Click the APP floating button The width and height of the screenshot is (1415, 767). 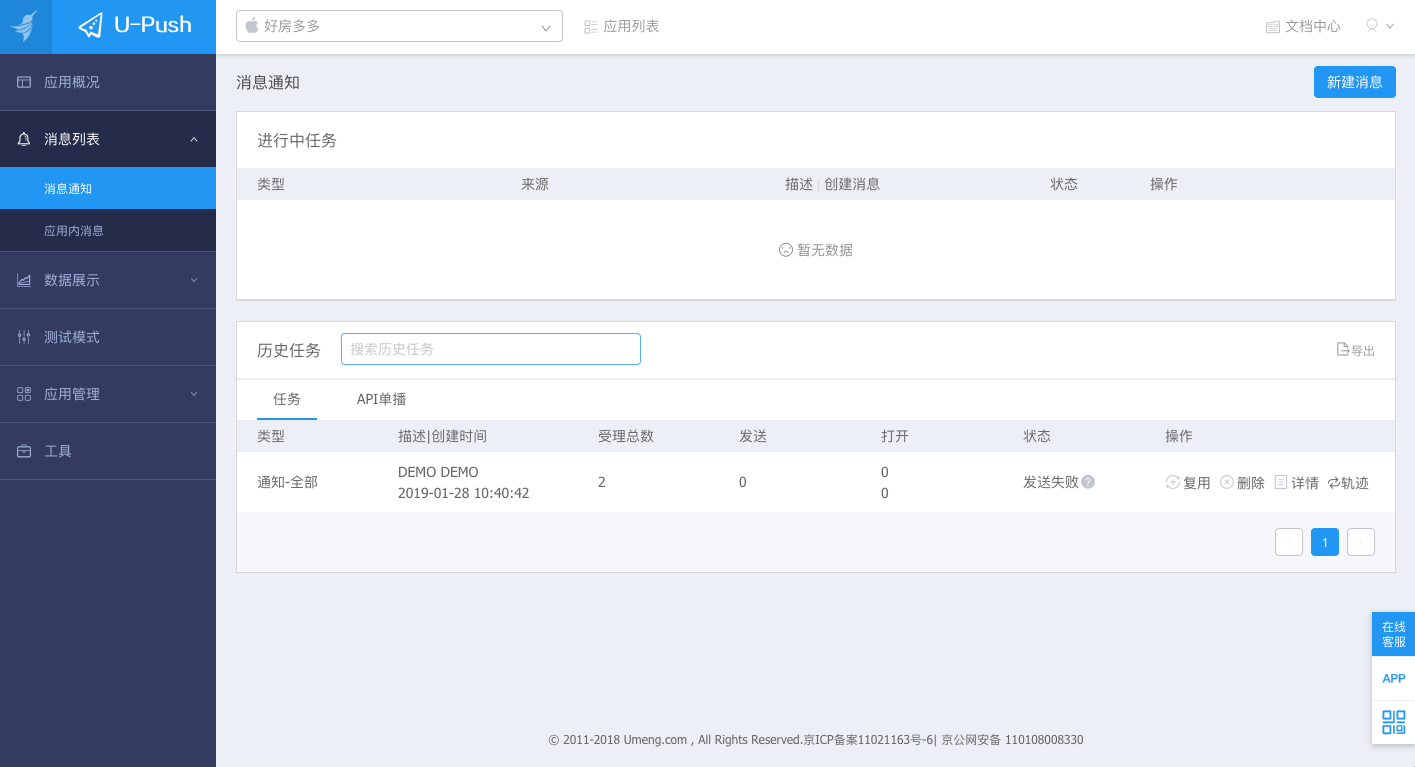(1394, 678)
